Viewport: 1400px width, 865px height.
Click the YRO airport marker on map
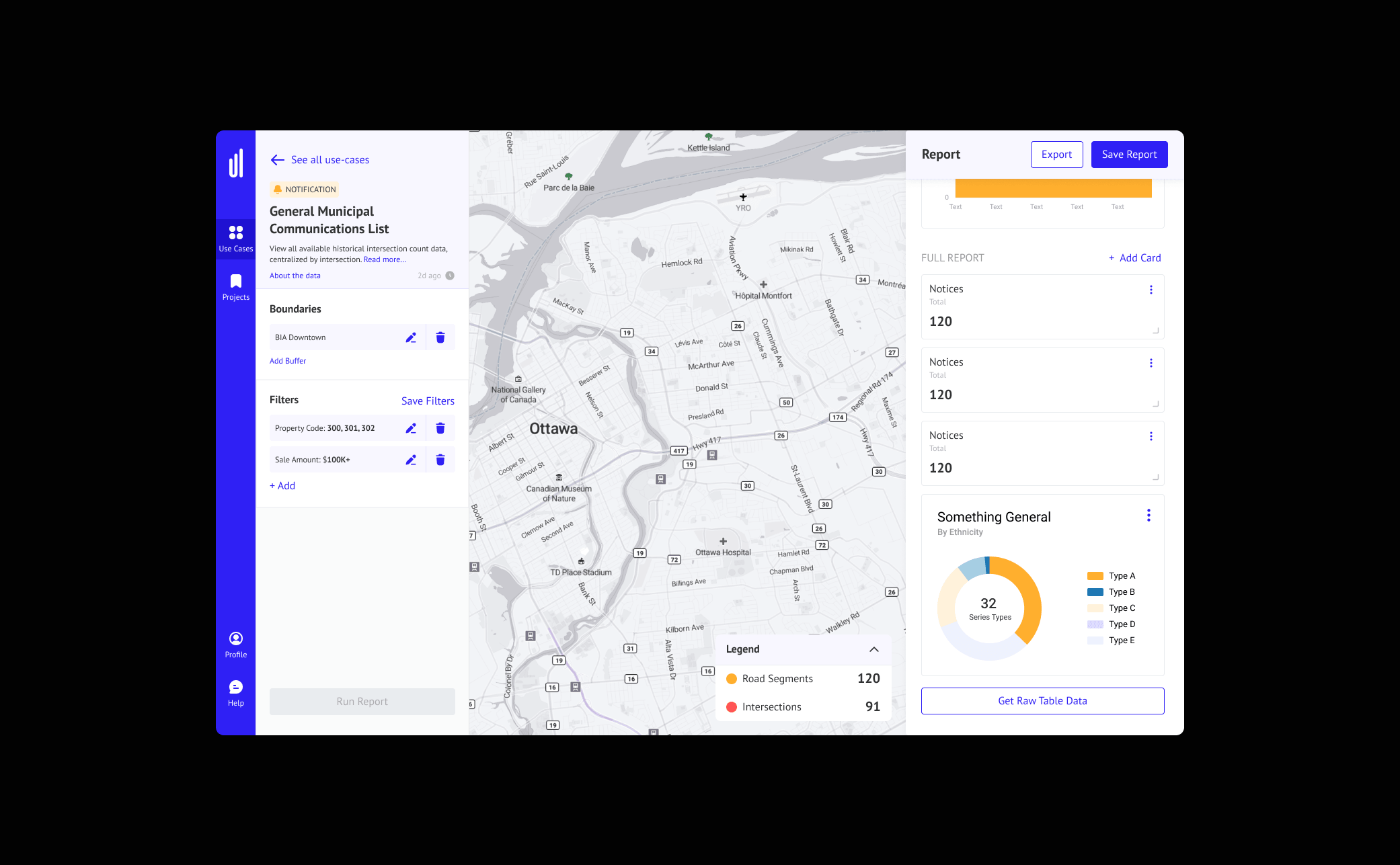(x=743, y=197)
